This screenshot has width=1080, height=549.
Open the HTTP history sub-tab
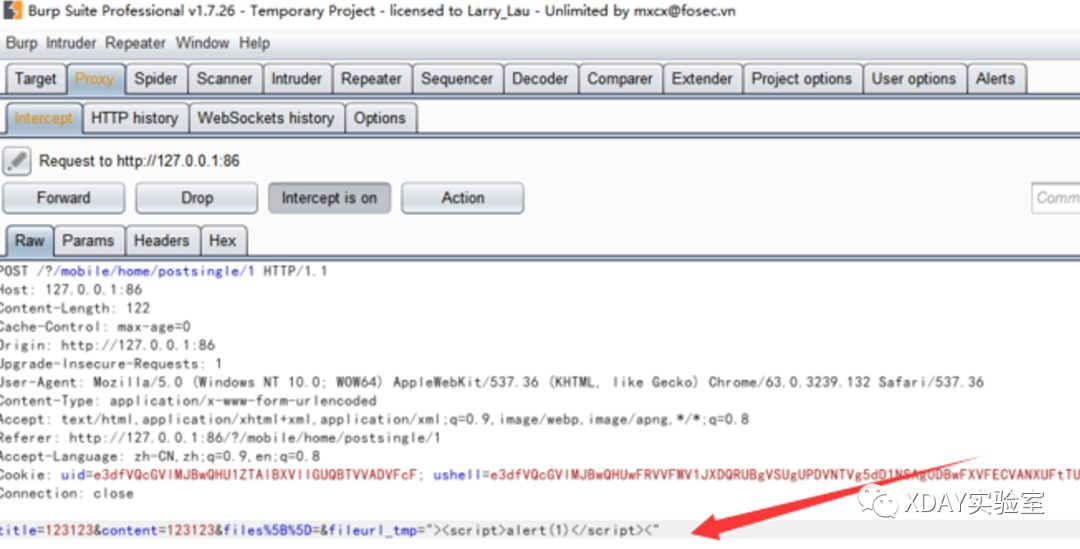135,118
